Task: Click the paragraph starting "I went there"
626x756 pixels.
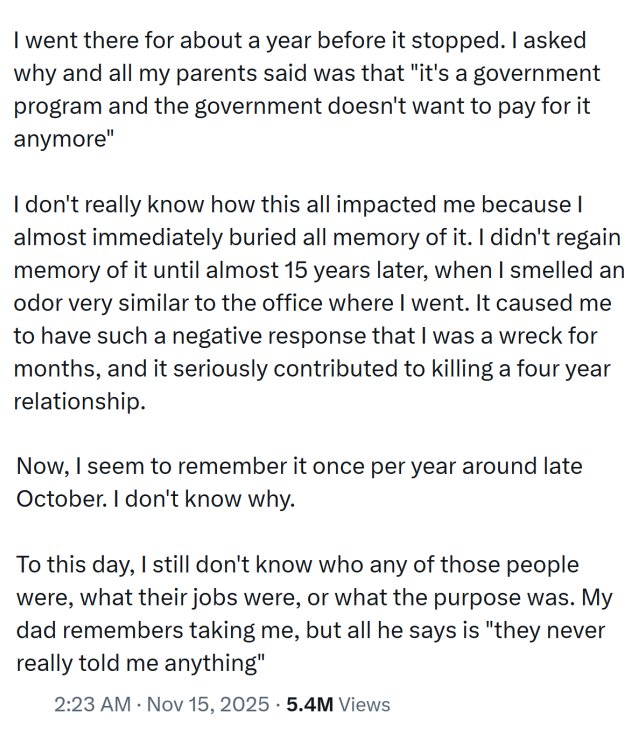Action: click(300, 90)
